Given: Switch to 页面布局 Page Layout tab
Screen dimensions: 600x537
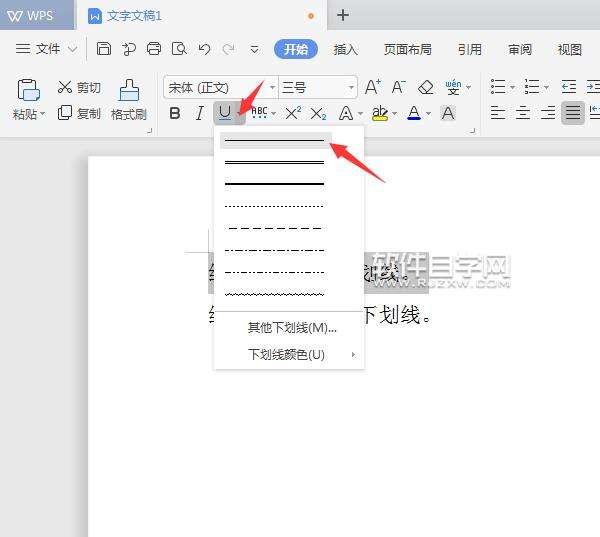Looking at the screenshot, I should click(408, 49).
